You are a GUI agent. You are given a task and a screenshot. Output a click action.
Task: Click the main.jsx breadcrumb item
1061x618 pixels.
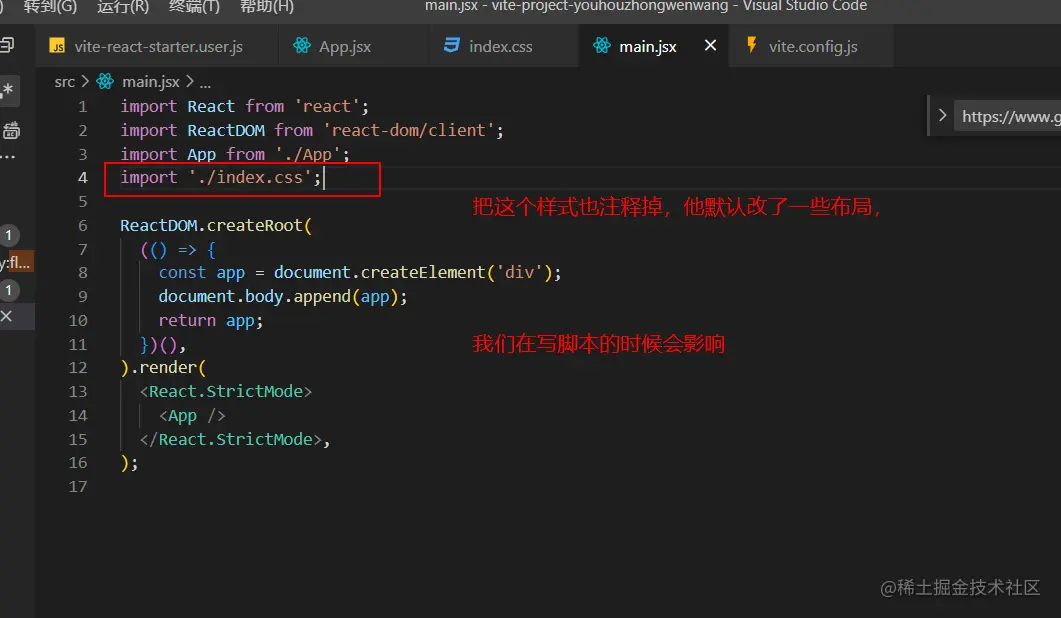150,82
